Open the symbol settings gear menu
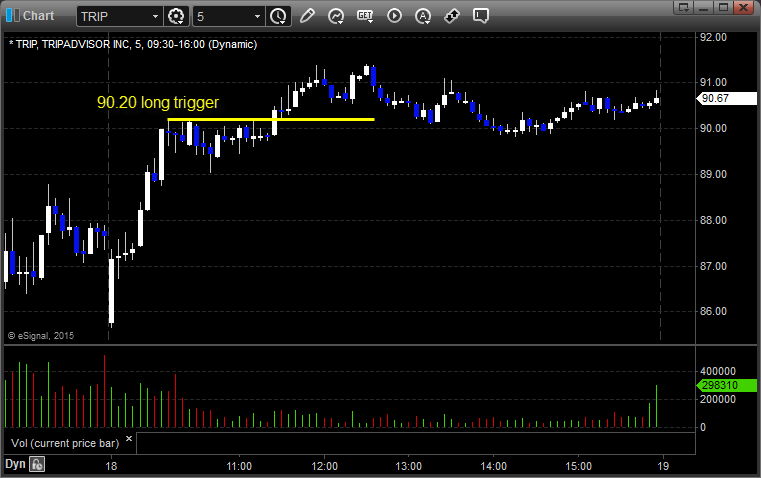 point(176,16)
